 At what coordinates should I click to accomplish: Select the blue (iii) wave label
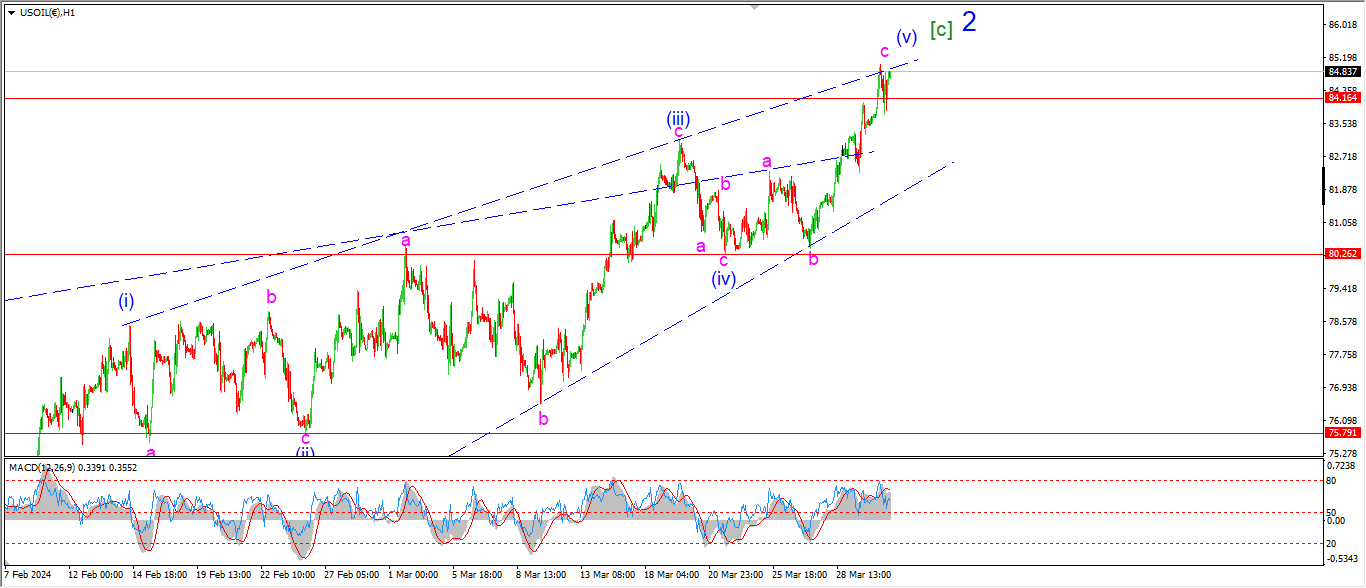coord(679,119)
